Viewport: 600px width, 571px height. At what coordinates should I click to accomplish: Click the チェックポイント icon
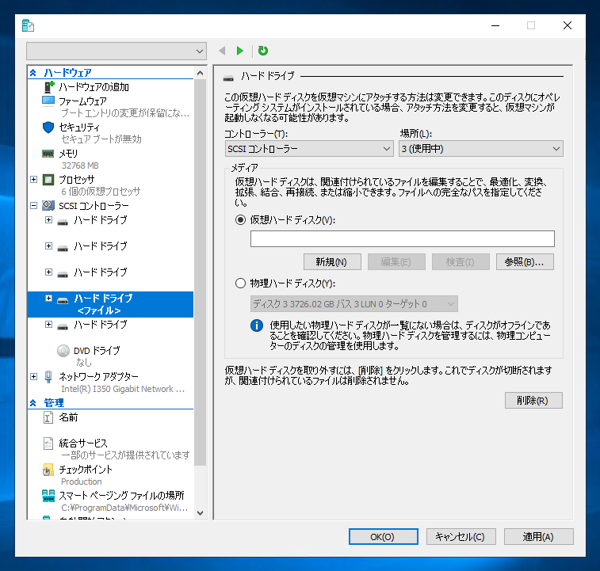[x=48, y=470]
